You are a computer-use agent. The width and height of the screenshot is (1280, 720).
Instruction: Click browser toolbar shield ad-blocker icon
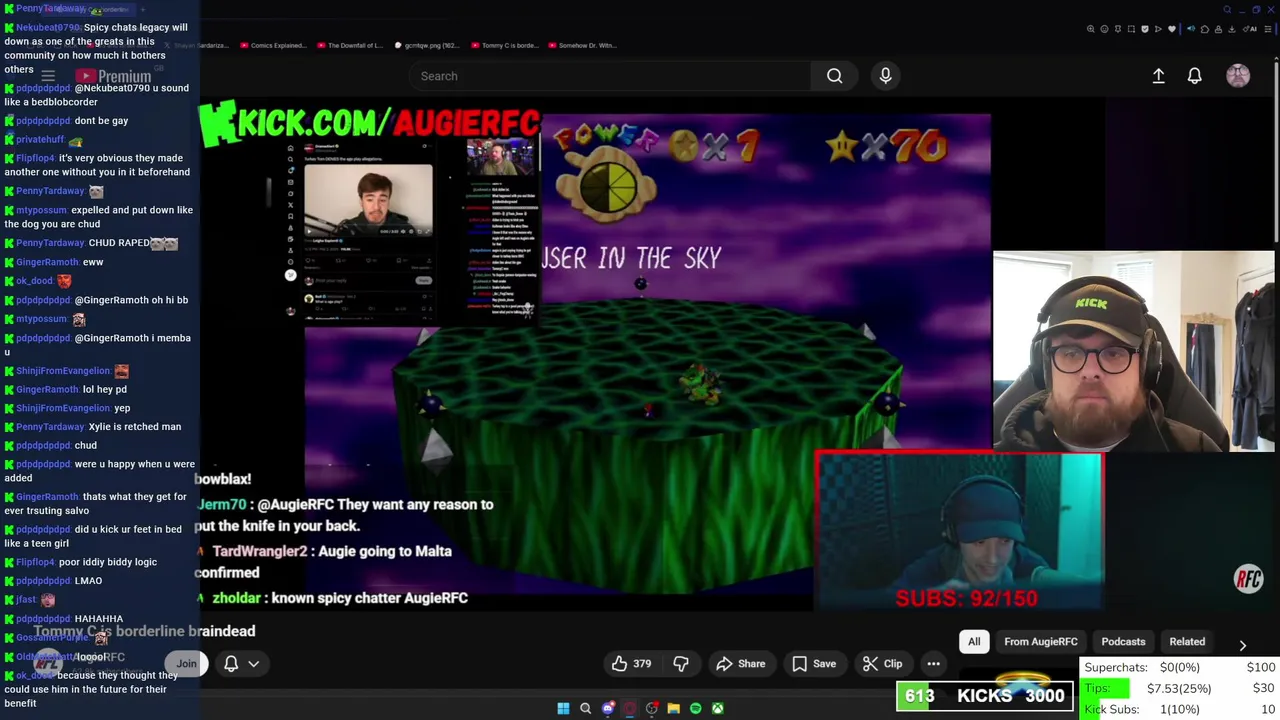point(1145,29)
